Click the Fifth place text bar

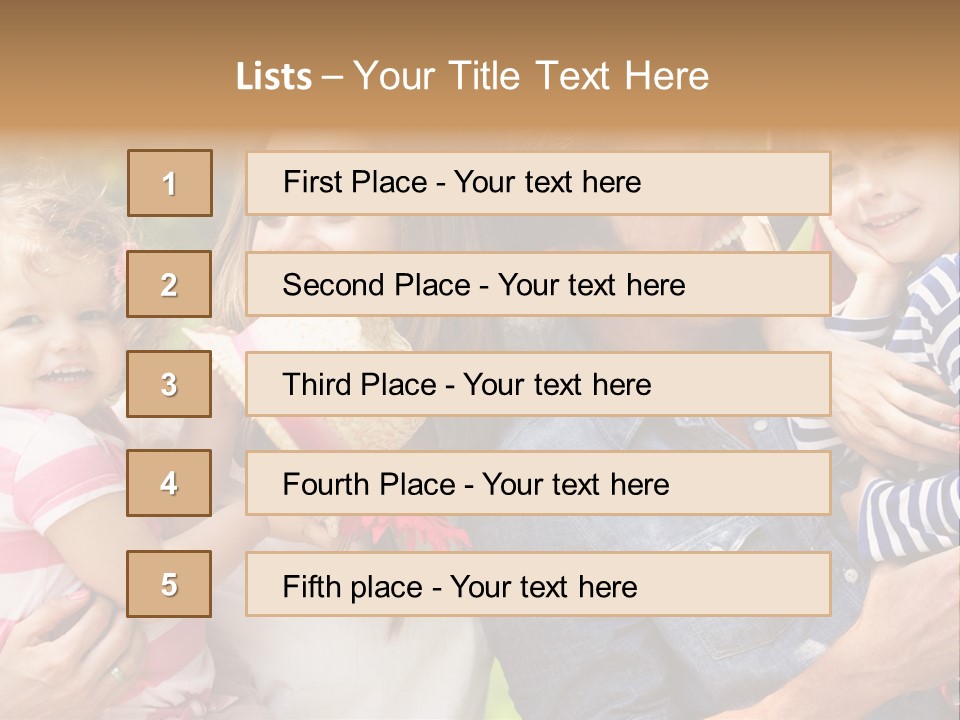[538, 585]
